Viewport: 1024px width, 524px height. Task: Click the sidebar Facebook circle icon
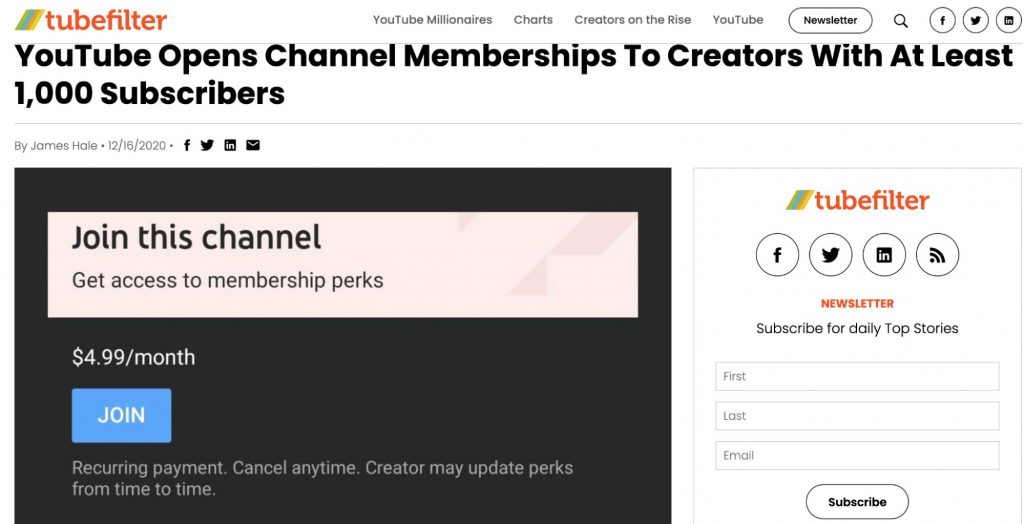click(x=777, y=255)
